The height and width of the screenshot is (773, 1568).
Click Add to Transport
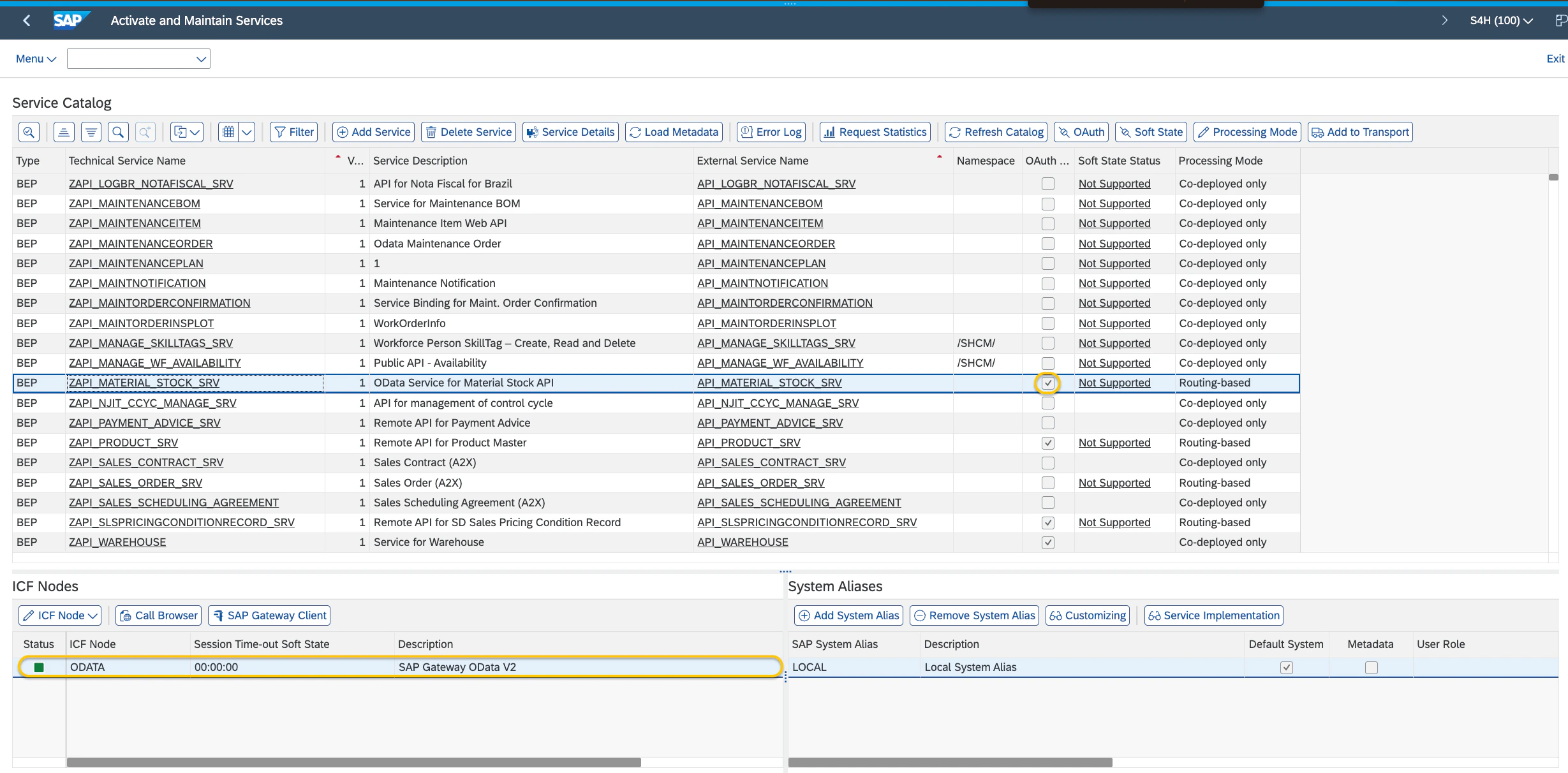click(1361, 132)
